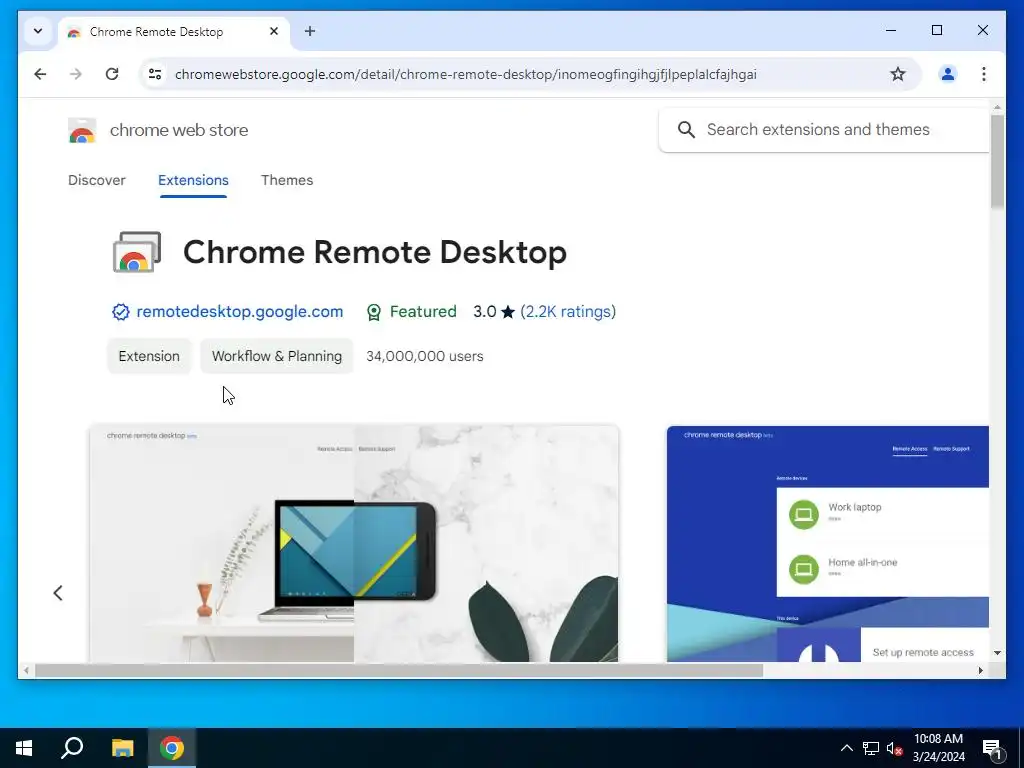Open clock showing 10:08 AM
This screenshot has width=1024, height=768.
938,748
